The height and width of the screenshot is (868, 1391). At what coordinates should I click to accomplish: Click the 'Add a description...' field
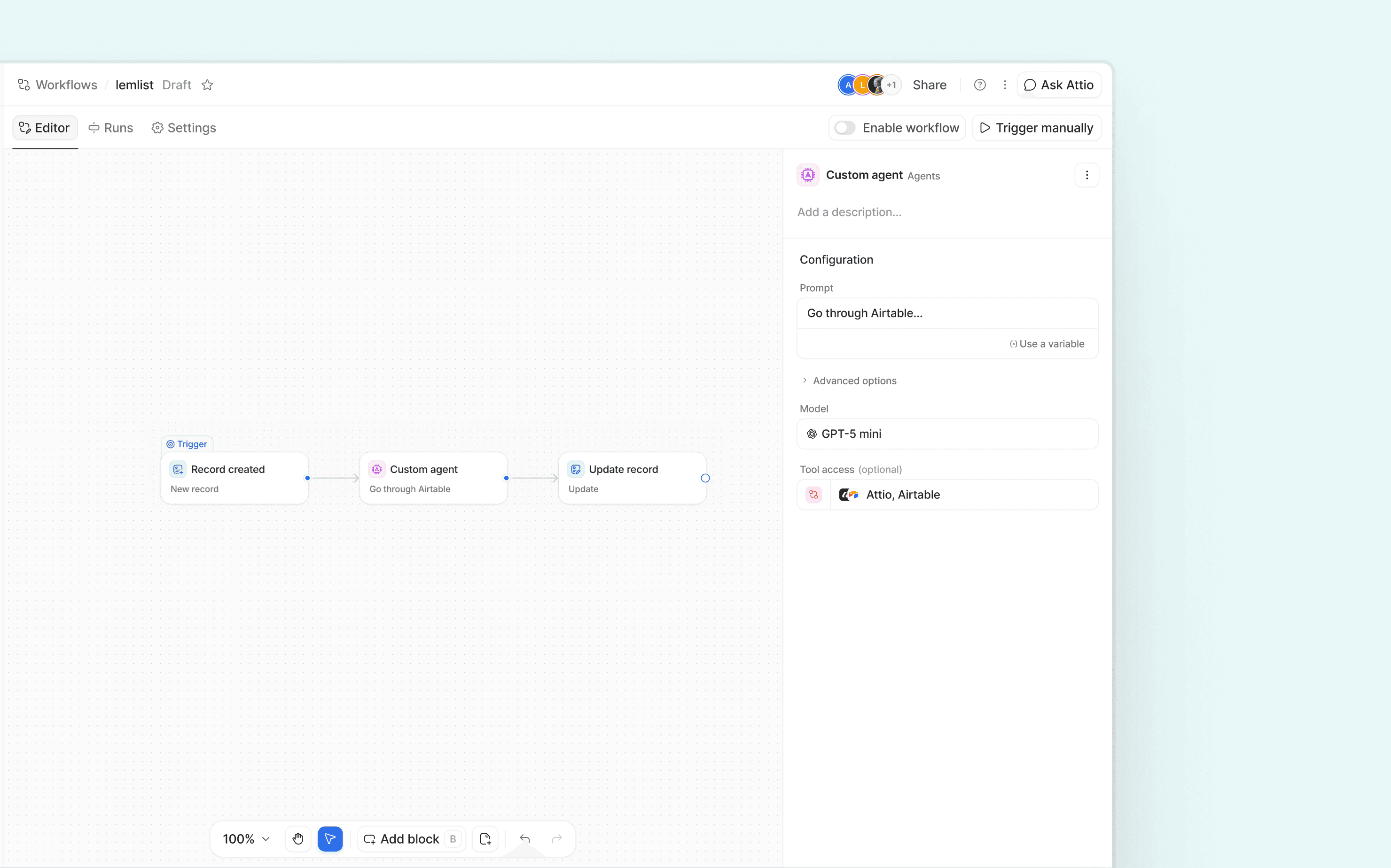pyautogui.click(x=849, y=212)
